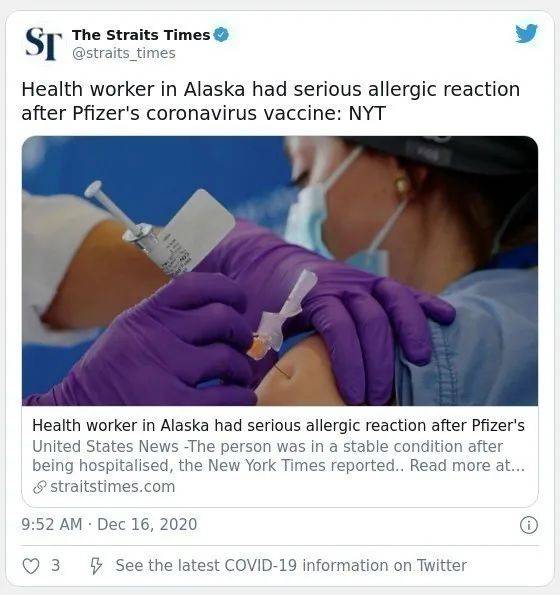Open The Straits Times ST avatar
Image resolution: width=560 pixels, height=595 pixels.
pos(43,43)
